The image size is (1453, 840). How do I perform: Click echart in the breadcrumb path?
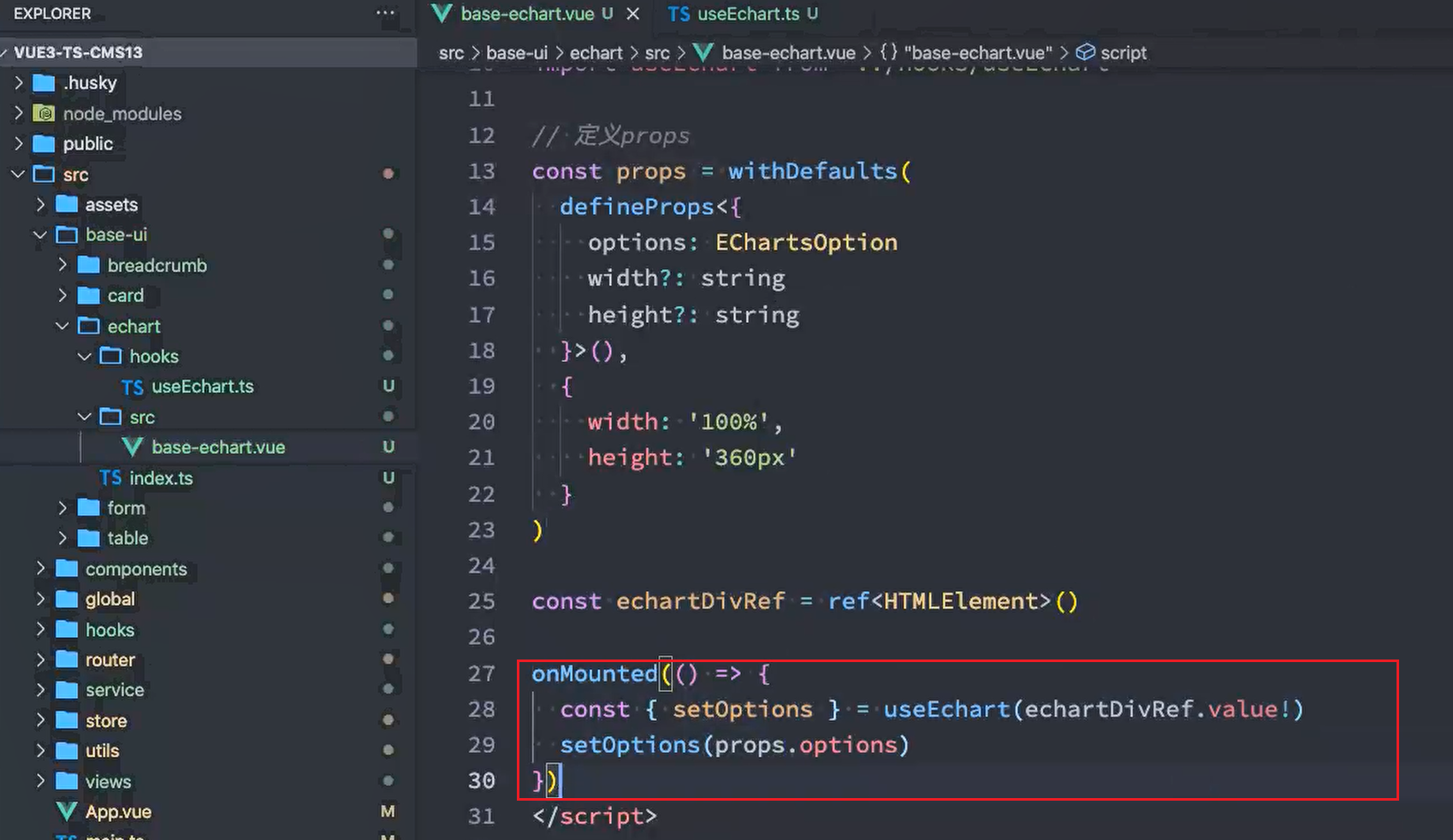tap(596, 53)
